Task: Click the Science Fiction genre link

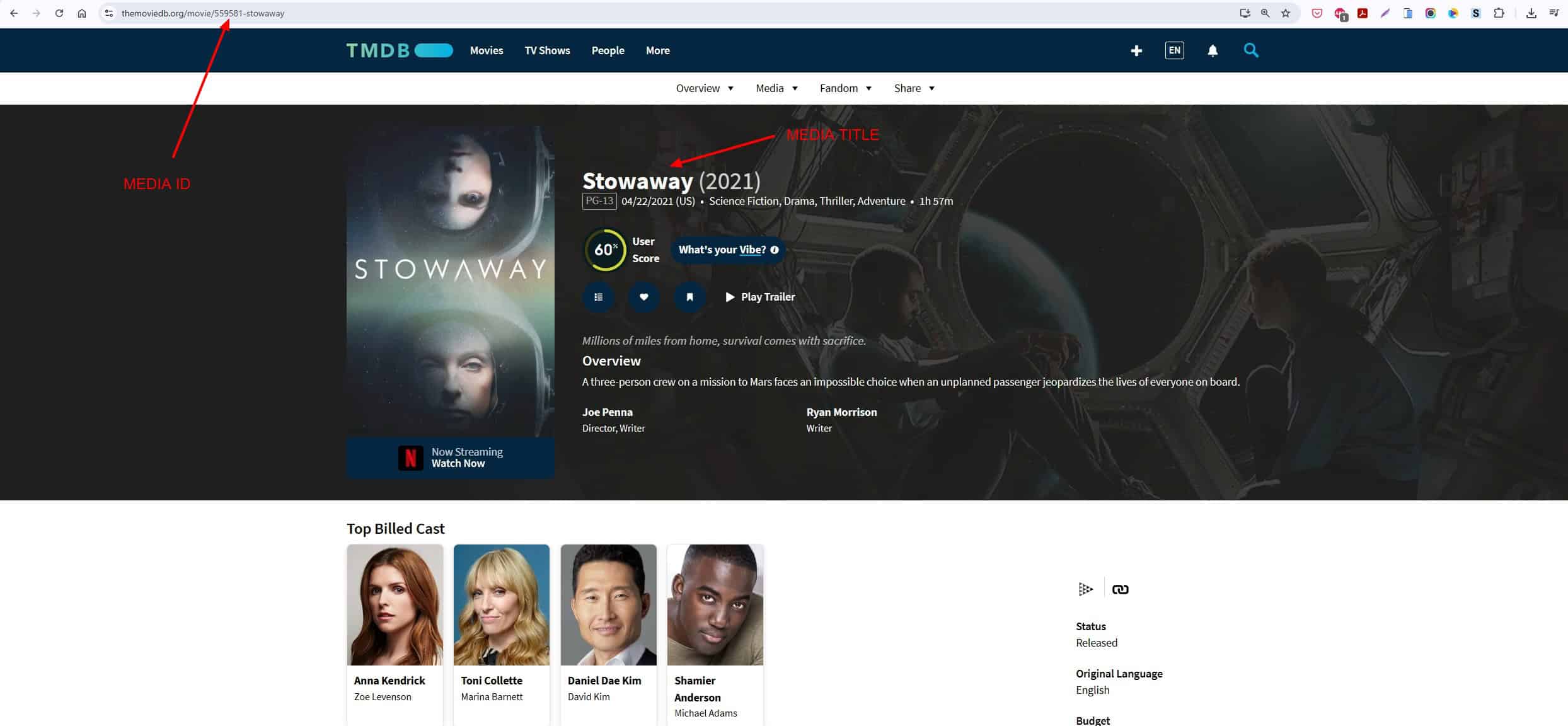Action: [x=744, y=201]
